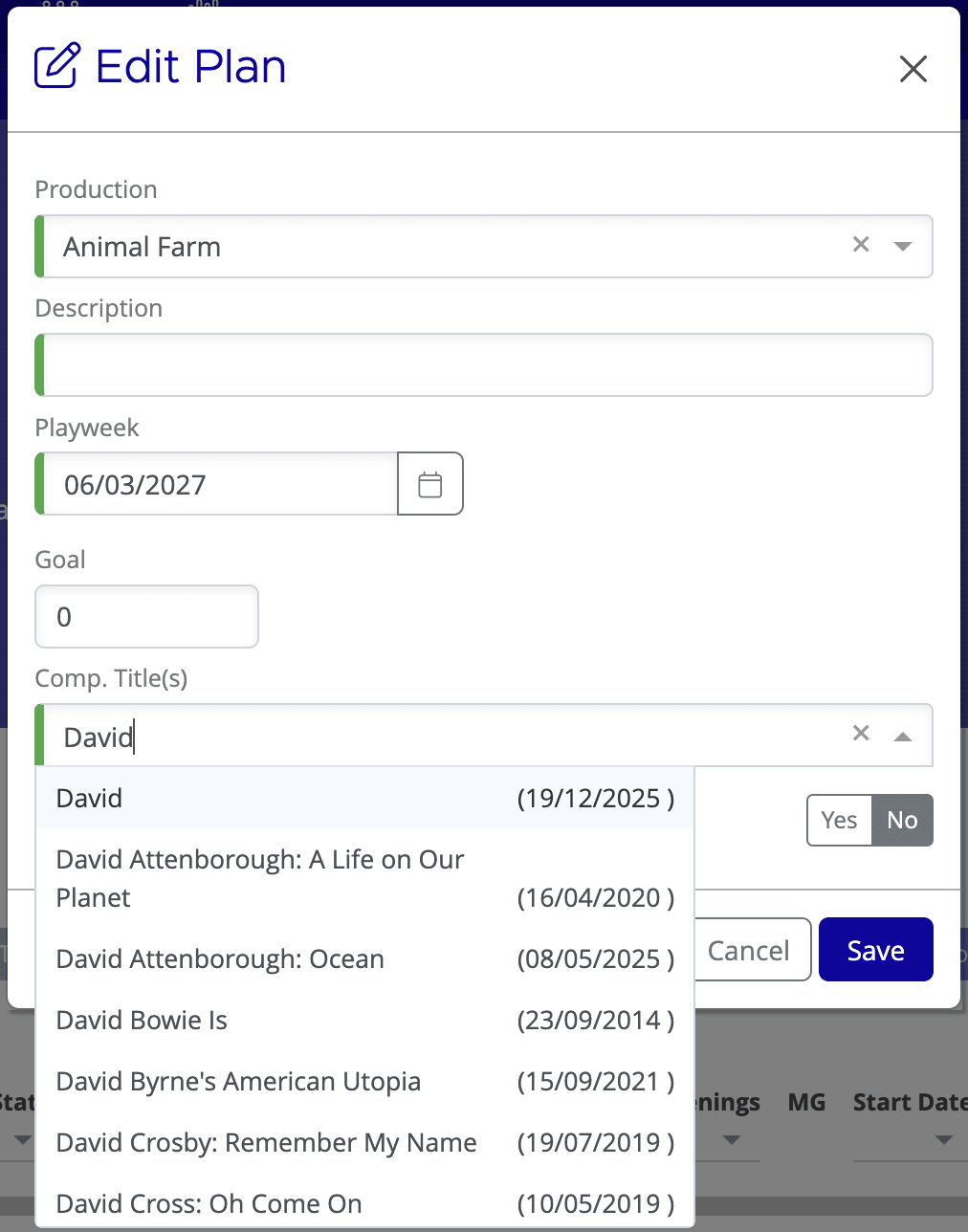Cancel editing the plan
The image size is (968, 1232).
[x=750, y=949]
